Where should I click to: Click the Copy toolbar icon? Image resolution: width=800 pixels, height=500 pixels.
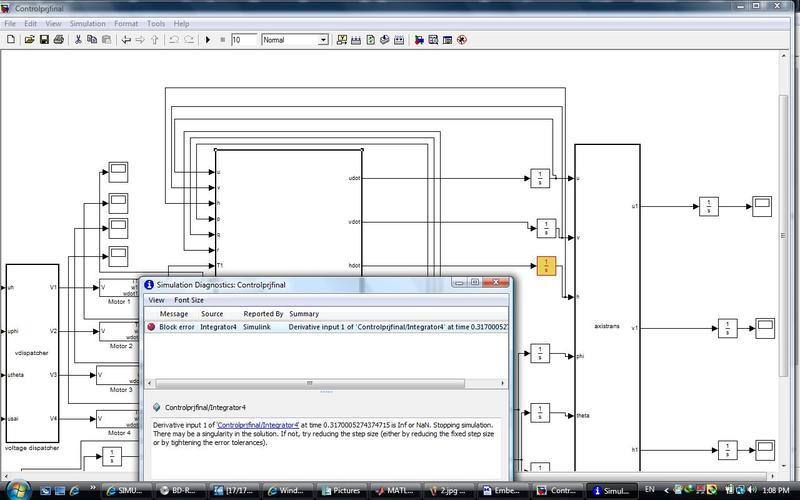tap(92, 40)
